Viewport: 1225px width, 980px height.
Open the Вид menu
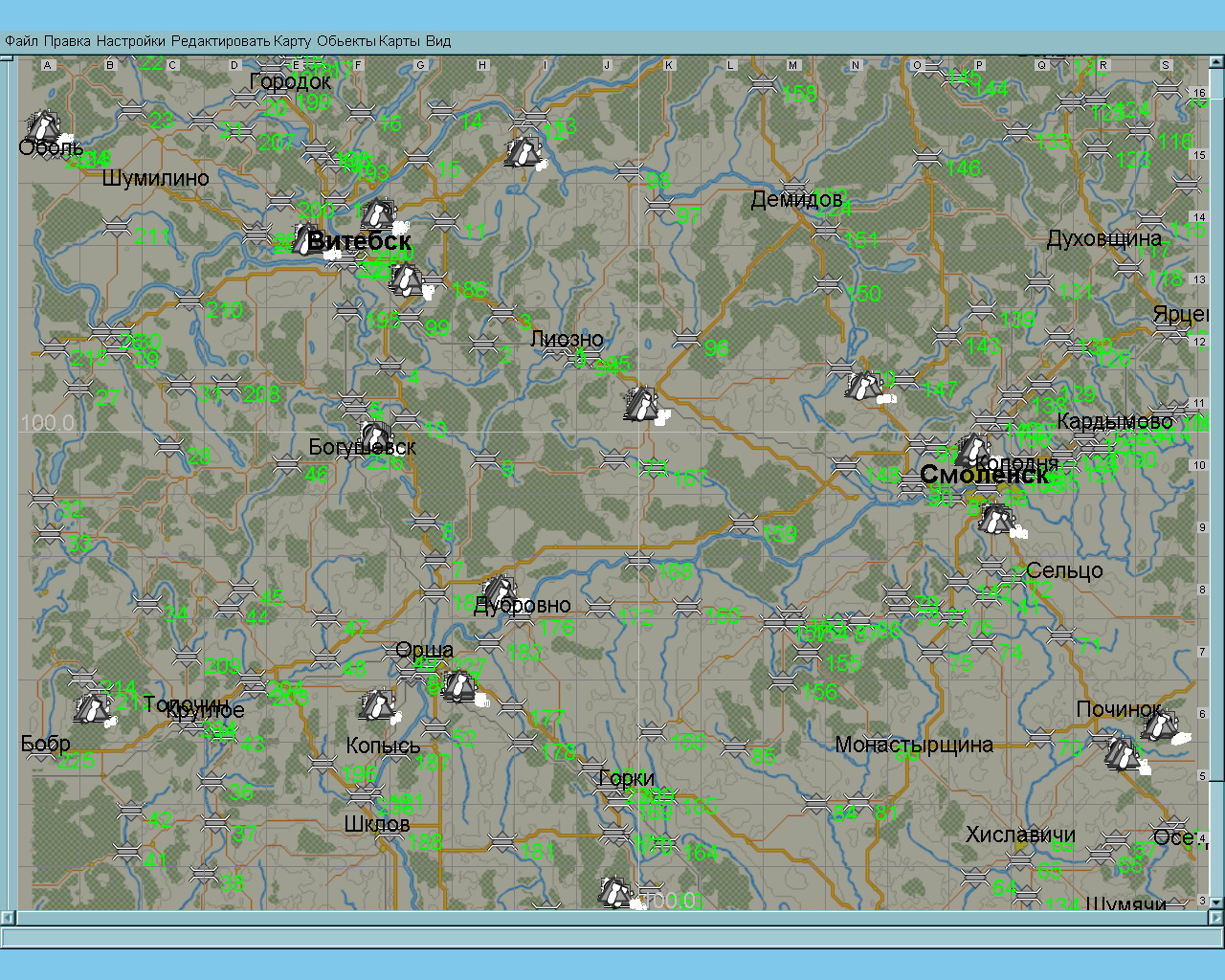438,41
